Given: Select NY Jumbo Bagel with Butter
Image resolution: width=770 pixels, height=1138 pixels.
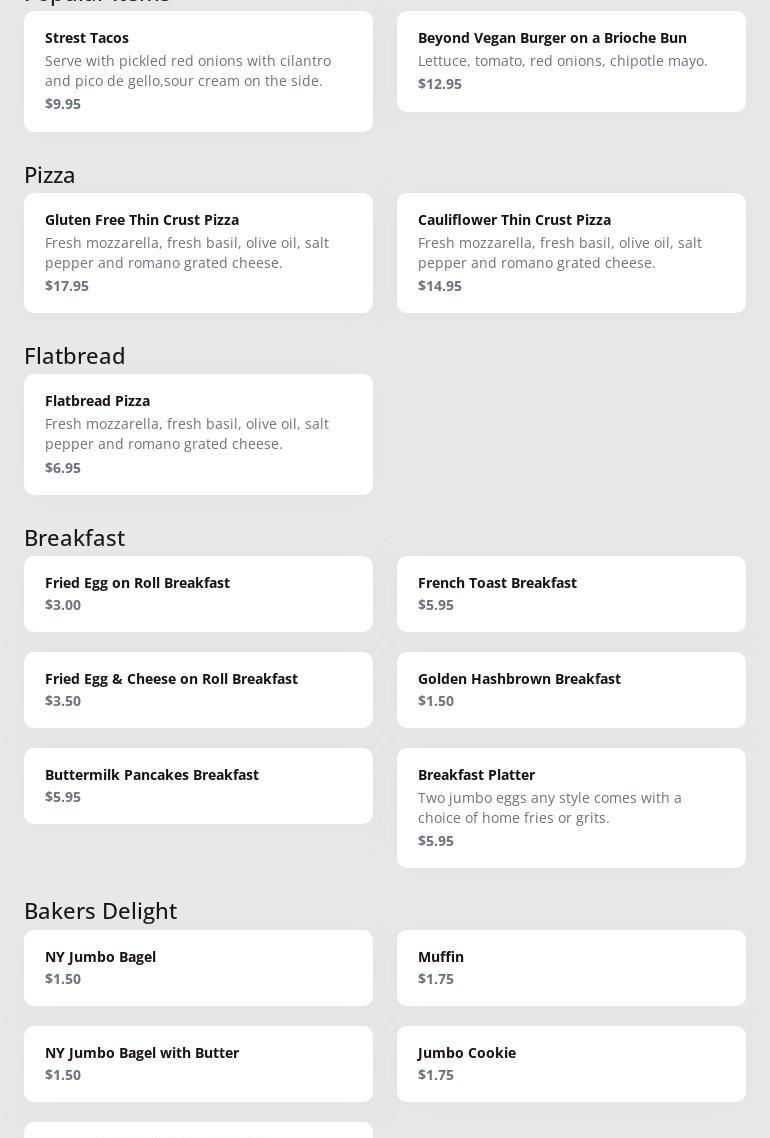Looking at the screenshot, I should [x=198, y=1064].
